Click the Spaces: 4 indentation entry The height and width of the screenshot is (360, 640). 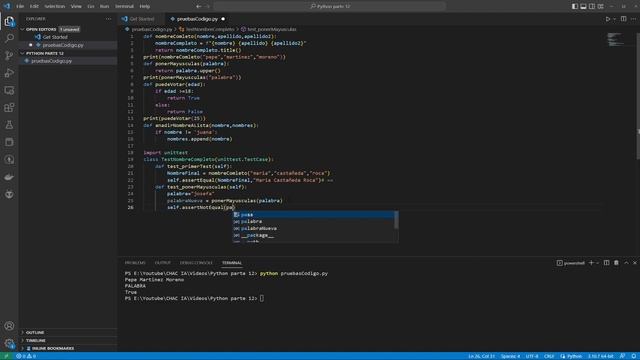coord(510,356)
